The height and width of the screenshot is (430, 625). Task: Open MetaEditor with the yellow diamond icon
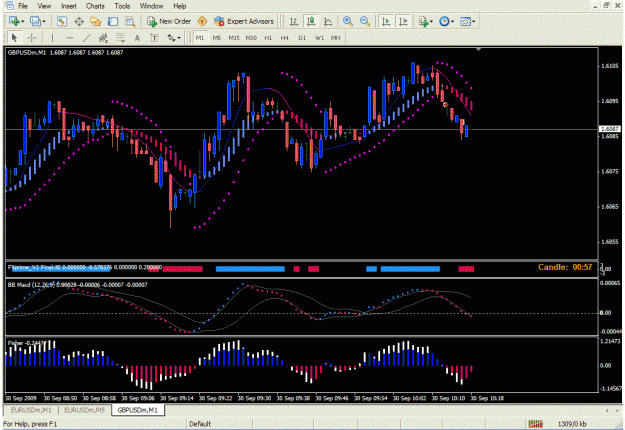click(x=202, y=22)
